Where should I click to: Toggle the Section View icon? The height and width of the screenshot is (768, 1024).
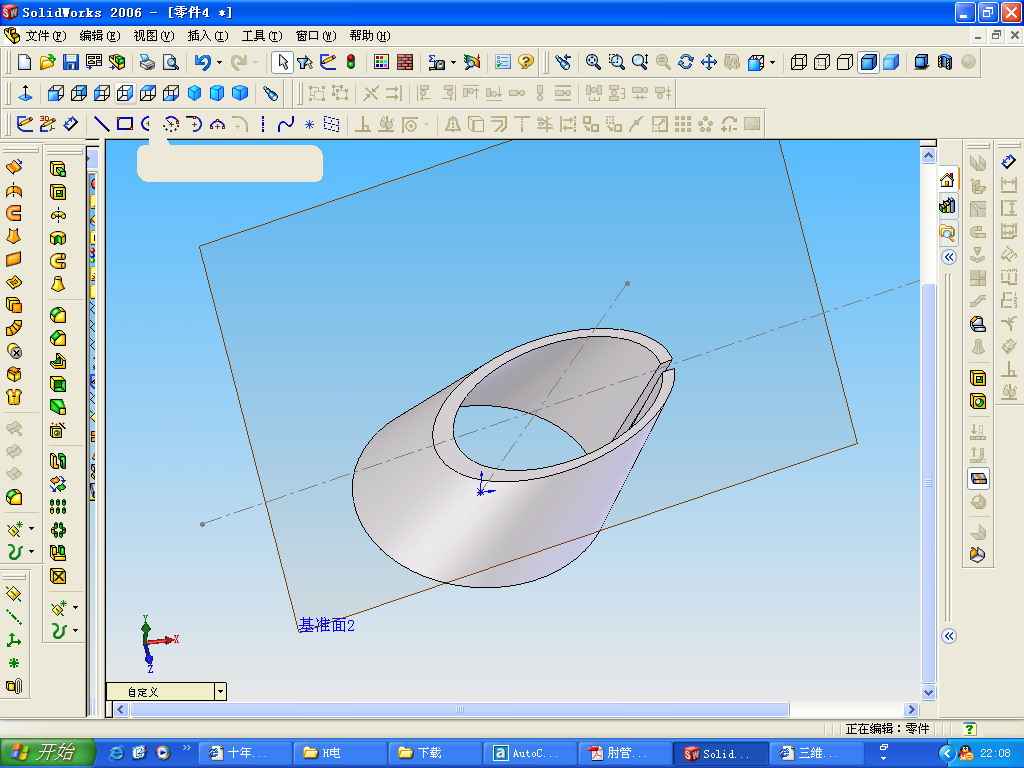pyautogui.click(x=944, y=62)
